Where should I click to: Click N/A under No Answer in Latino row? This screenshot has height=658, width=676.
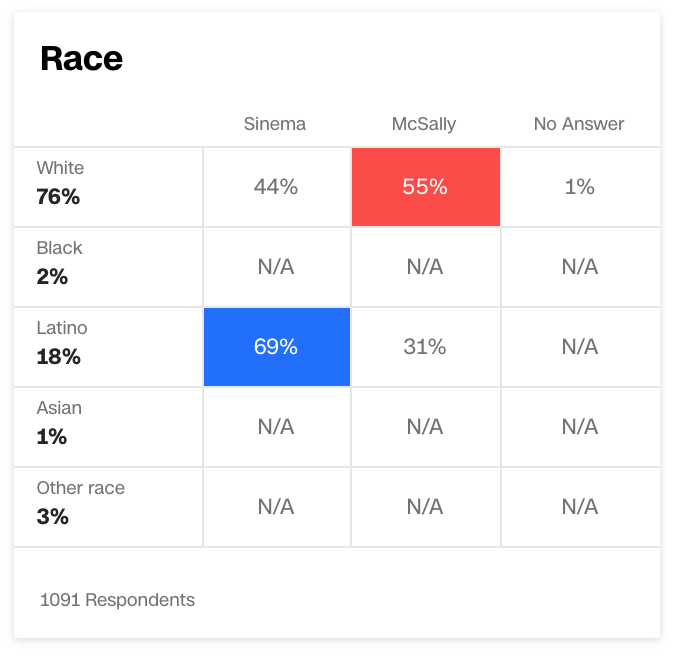click(580, 347)
